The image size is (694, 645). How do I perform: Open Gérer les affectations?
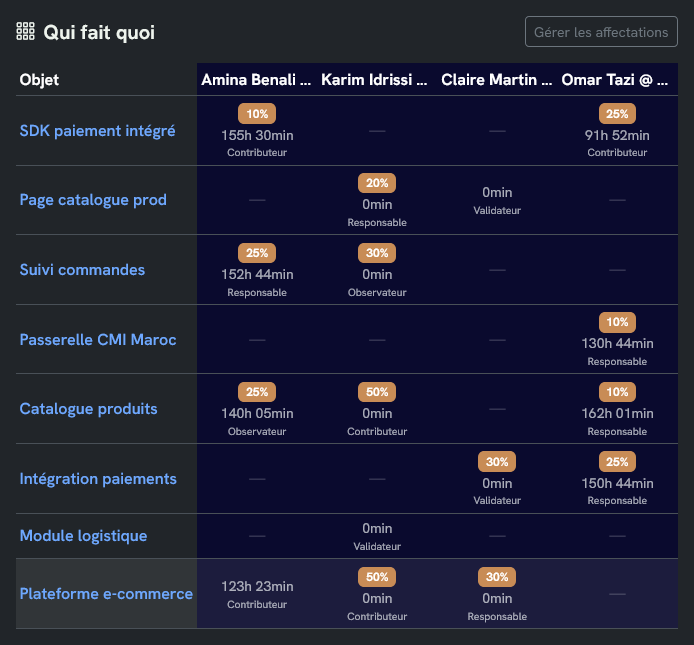(x=601, y=32)
